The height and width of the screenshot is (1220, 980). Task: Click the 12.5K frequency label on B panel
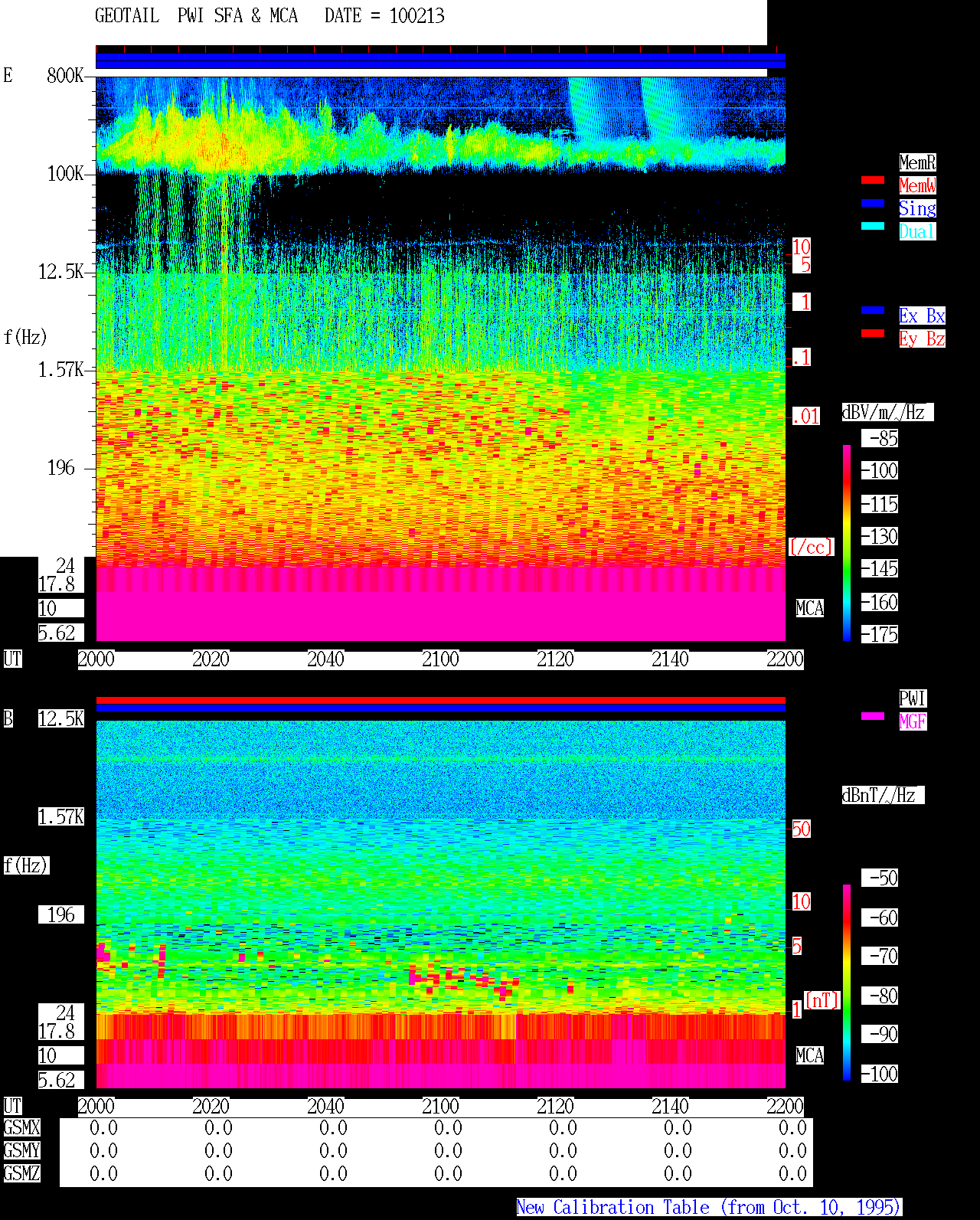point(61,719)
